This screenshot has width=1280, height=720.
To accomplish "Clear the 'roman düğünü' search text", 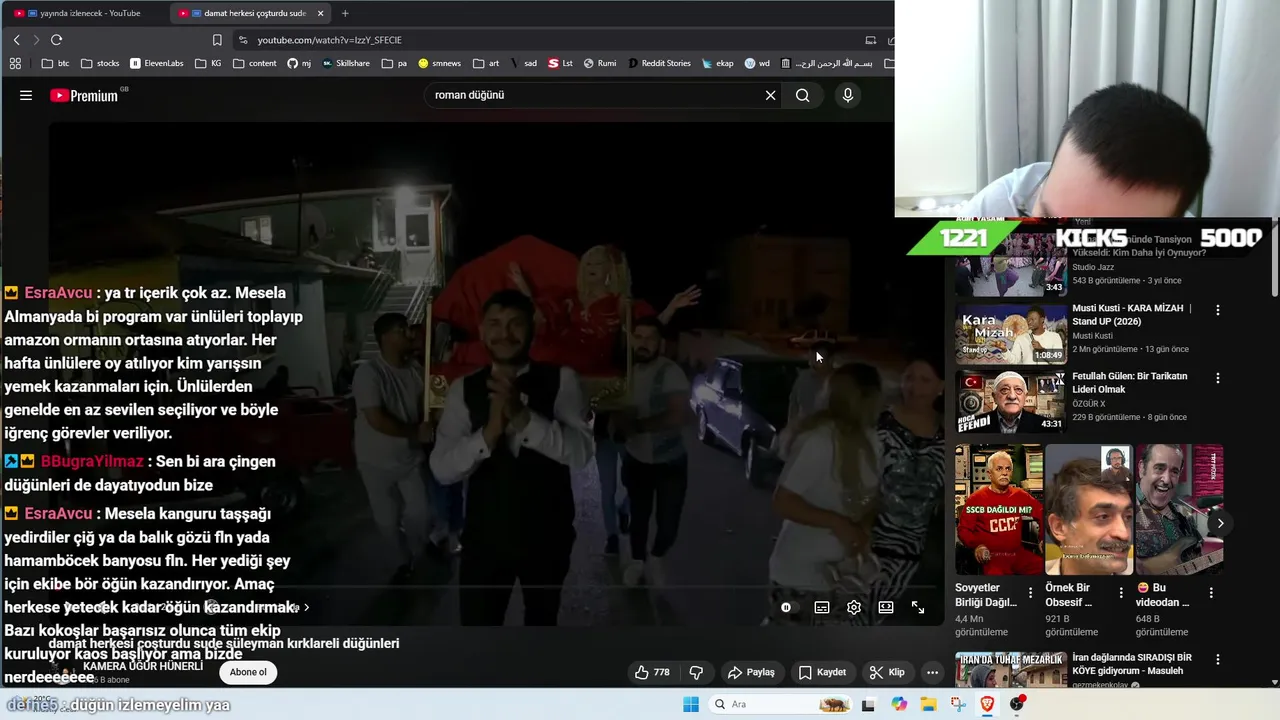I will click(770, 95).
